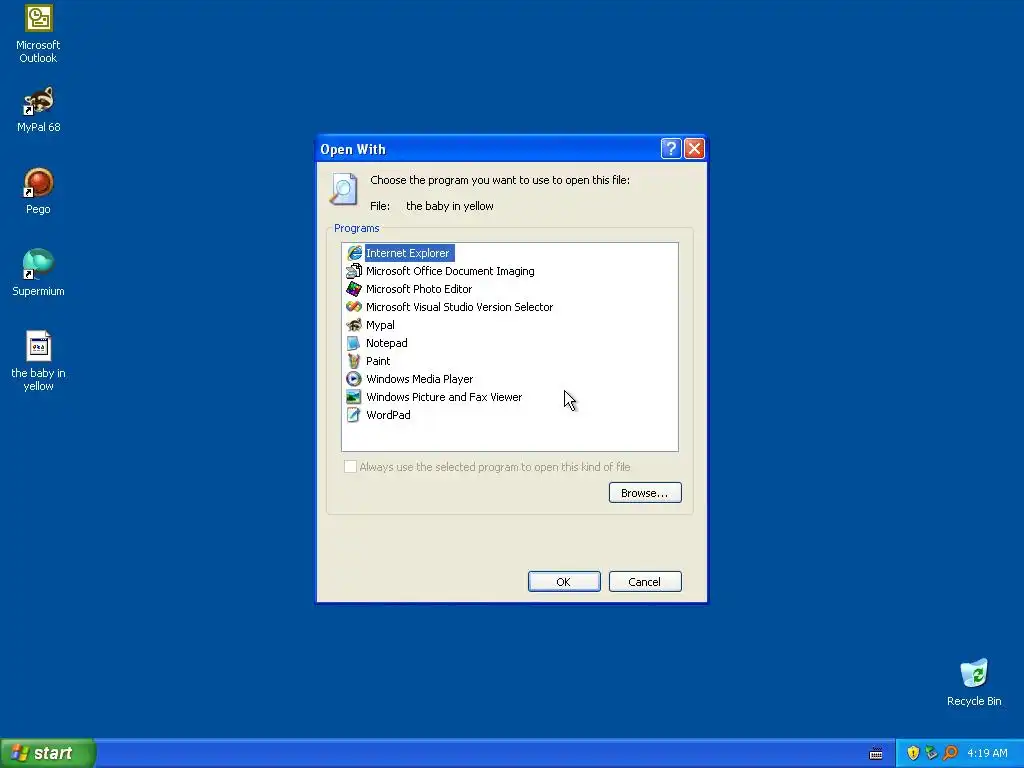Select the Recycle Bin icon
This screenshot has height=768, width=1024.
point(974,673)
